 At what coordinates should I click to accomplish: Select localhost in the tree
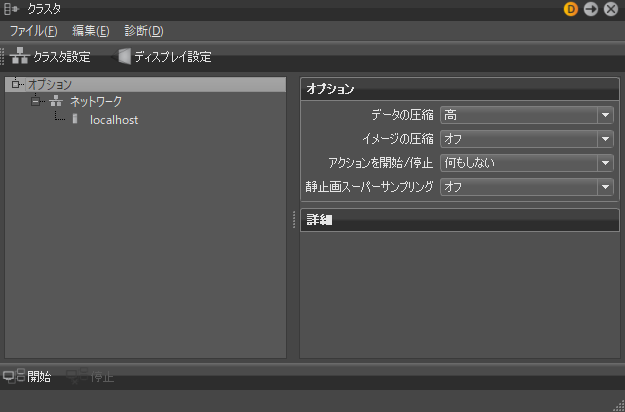[x=114, y=120]
